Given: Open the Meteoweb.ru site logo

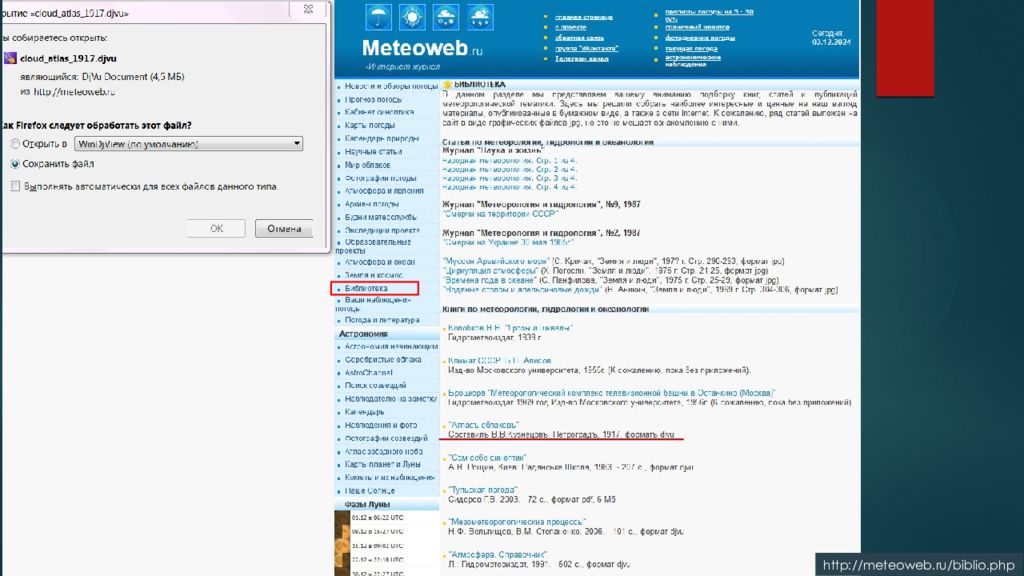Looking at the screenshot, I should point(422,48).
